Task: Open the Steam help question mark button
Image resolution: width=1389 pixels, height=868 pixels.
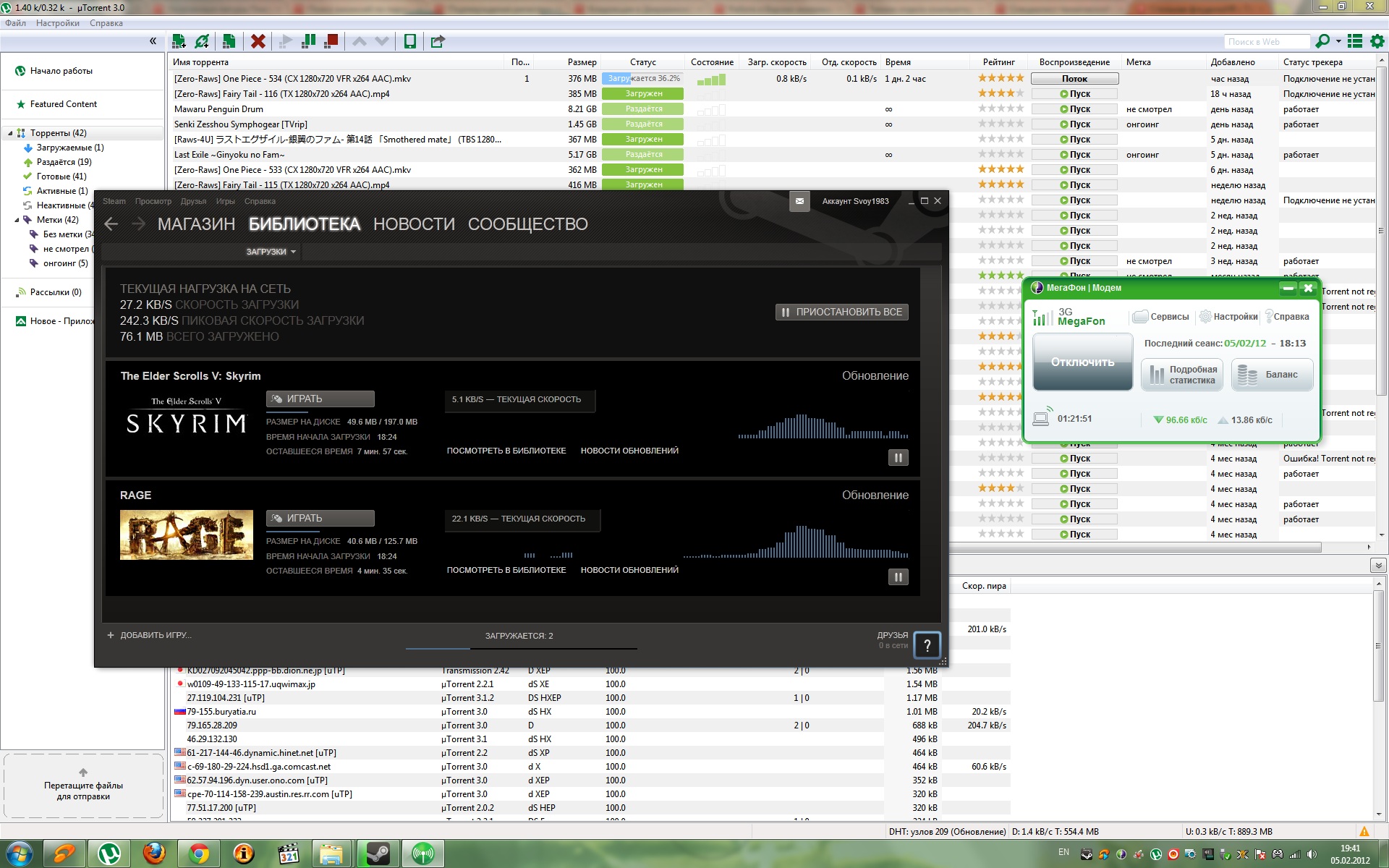Action: (x=927, y=645)
